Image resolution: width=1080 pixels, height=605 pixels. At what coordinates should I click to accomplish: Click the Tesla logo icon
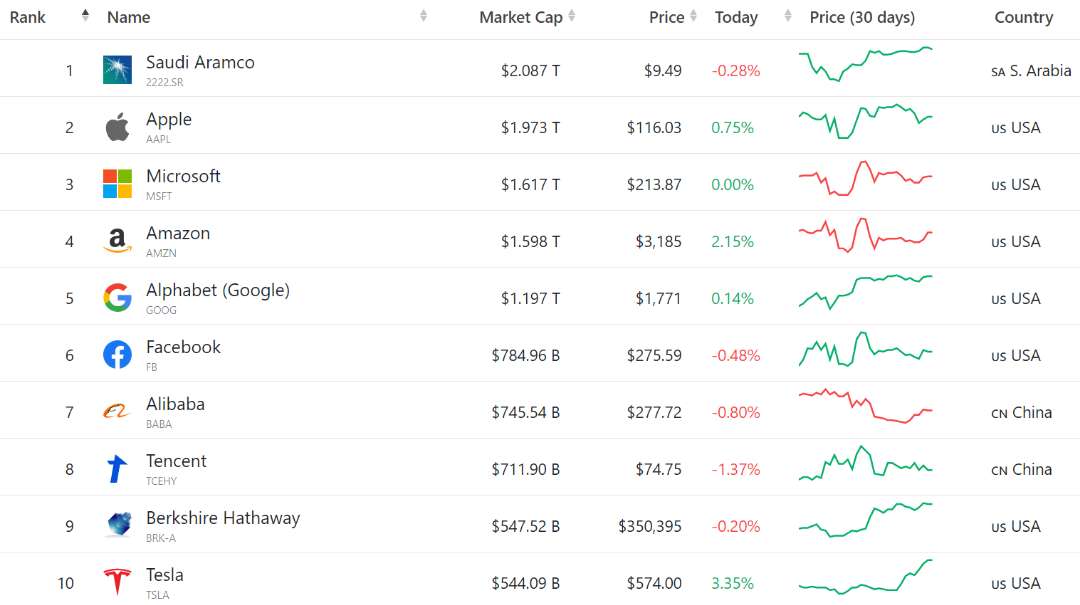point(117,582)
